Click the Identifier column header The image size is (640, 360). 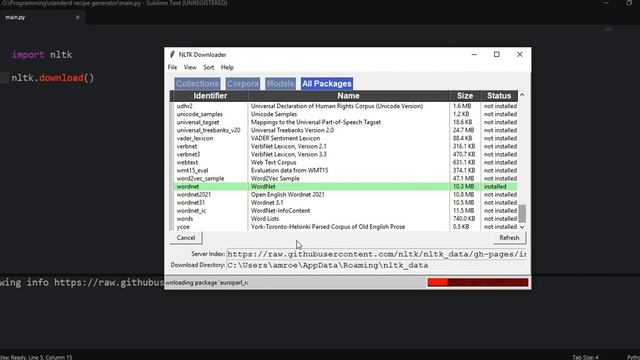point(210,96)
